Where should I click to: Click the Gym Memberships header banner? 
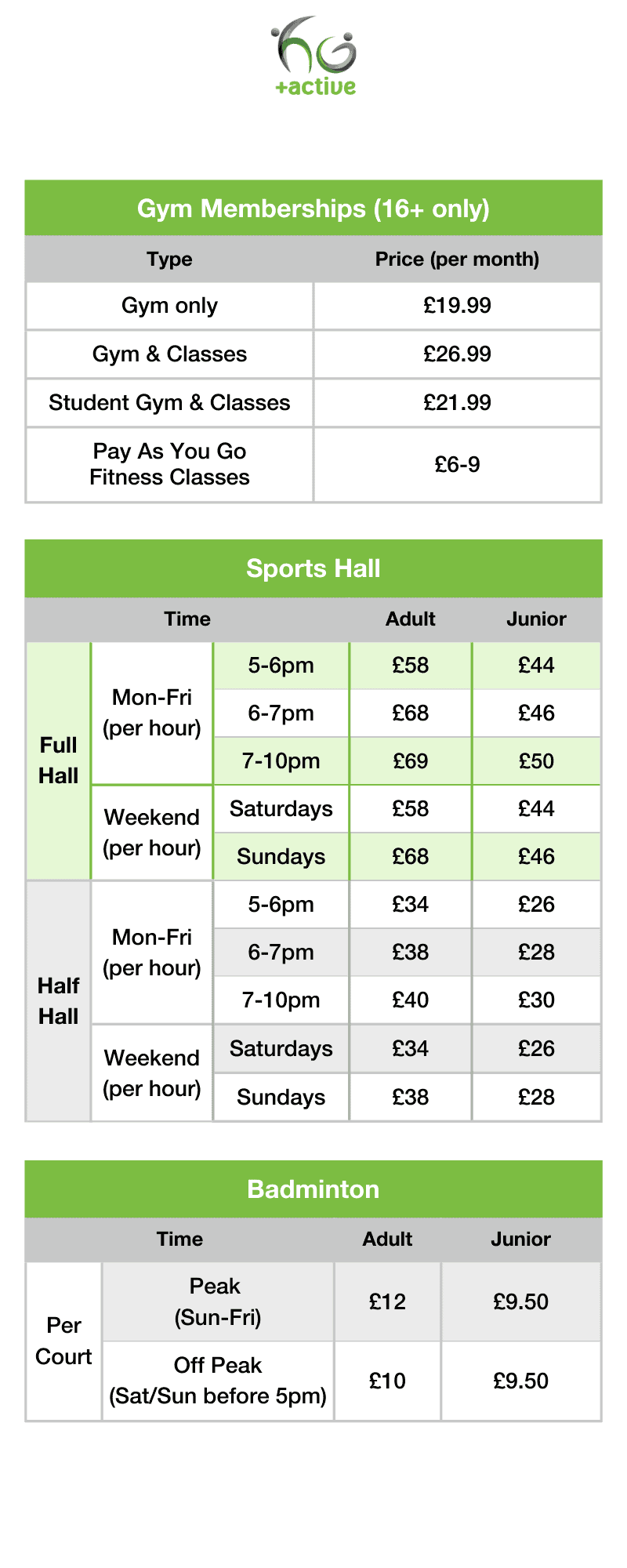point(313,209)
